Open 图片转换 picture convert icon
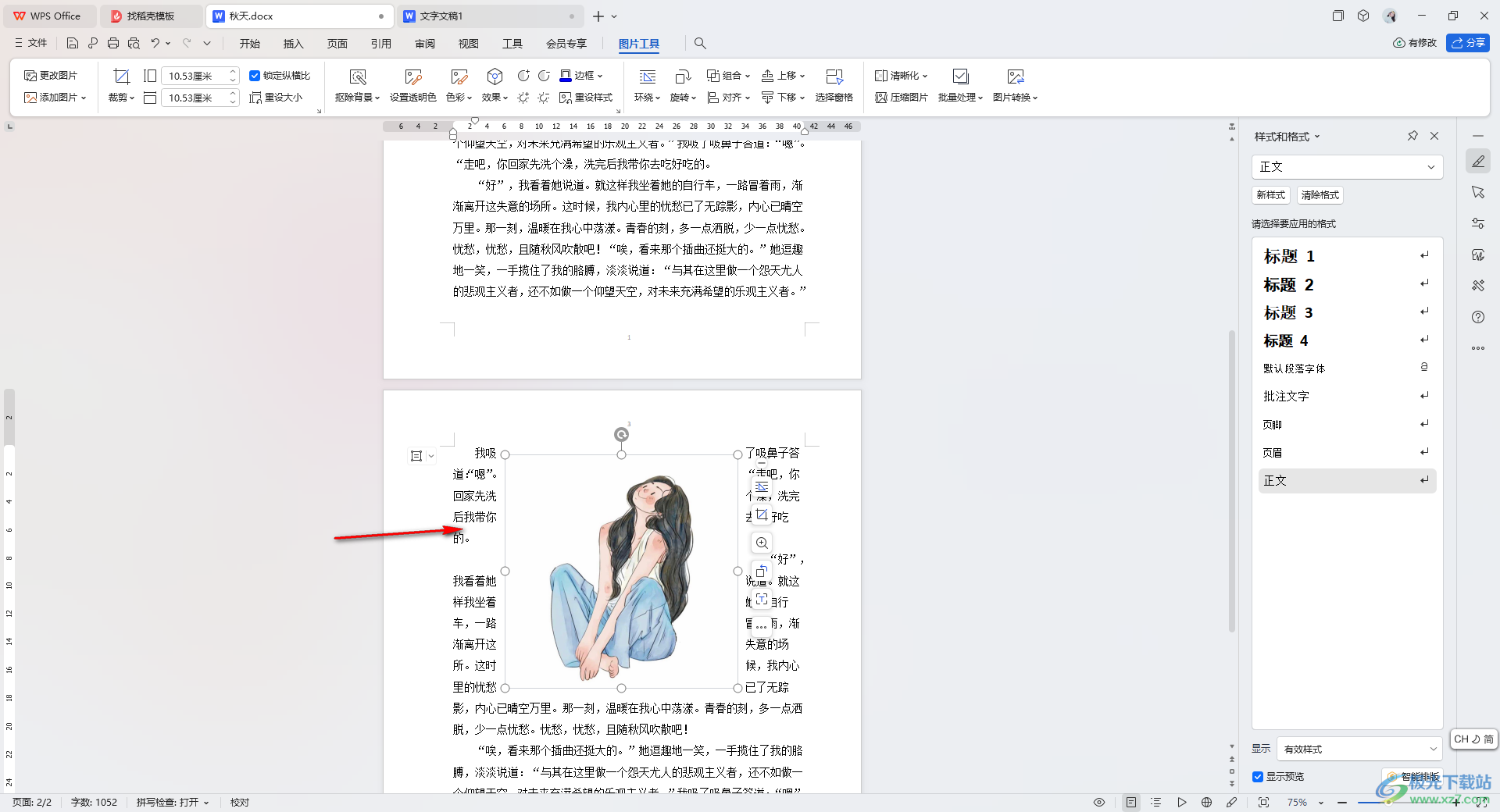Screen dimensions: 1500x812 pos(1016,77)
